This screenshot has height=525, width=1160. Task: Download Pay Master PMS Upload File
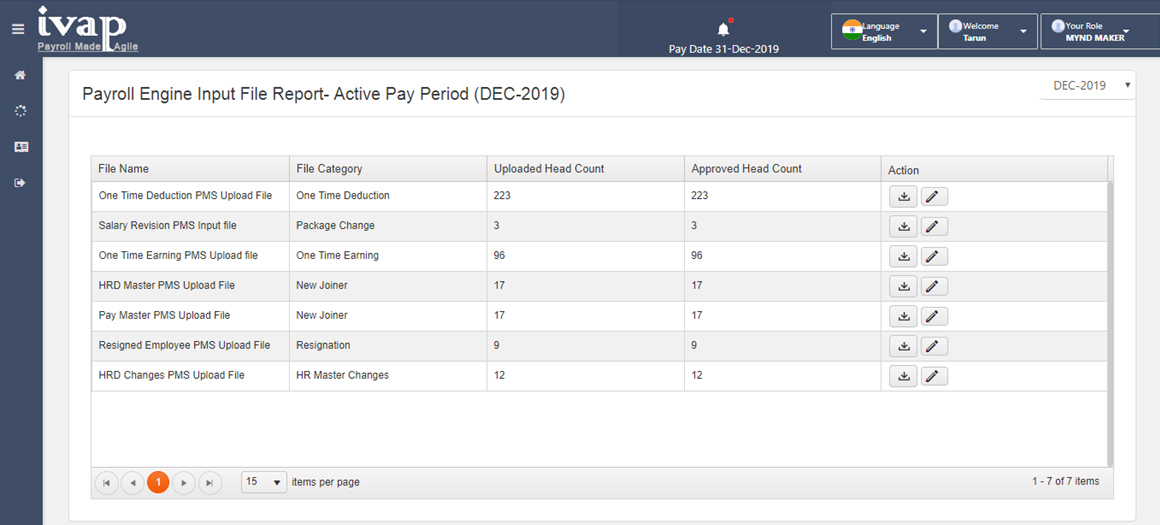point(903,316)
